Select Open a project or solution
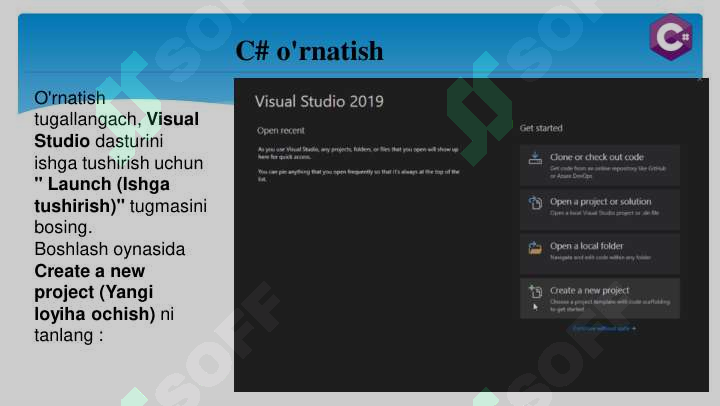 (600, 209)
